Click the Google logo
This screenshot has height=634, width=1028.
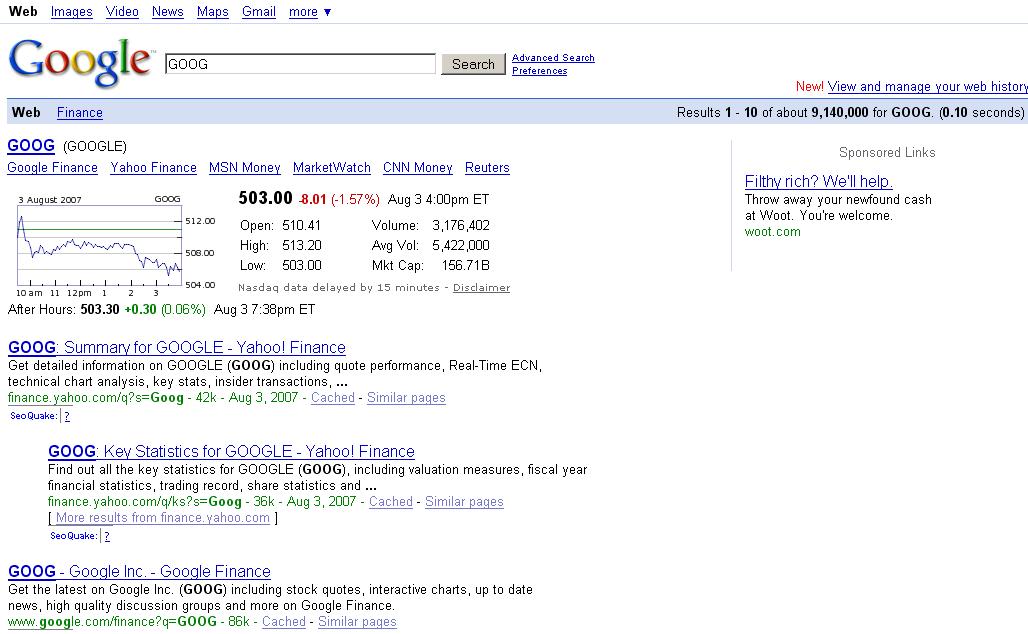[81, 62]
